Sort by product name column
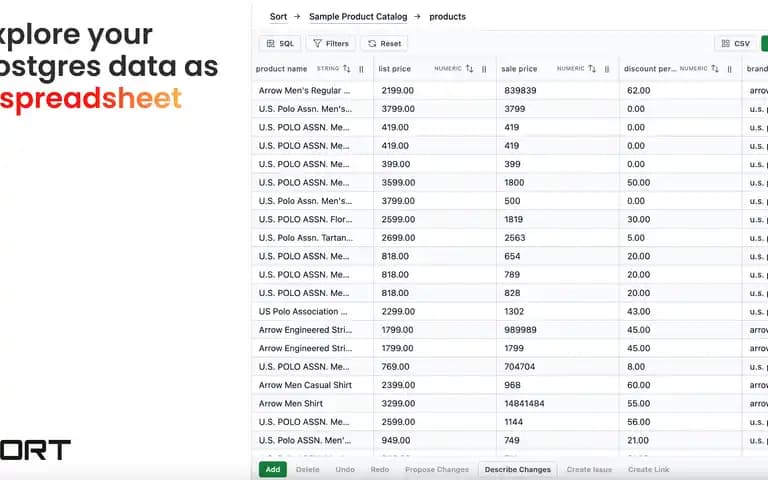 pyautogui.click(x=346, y=69)
